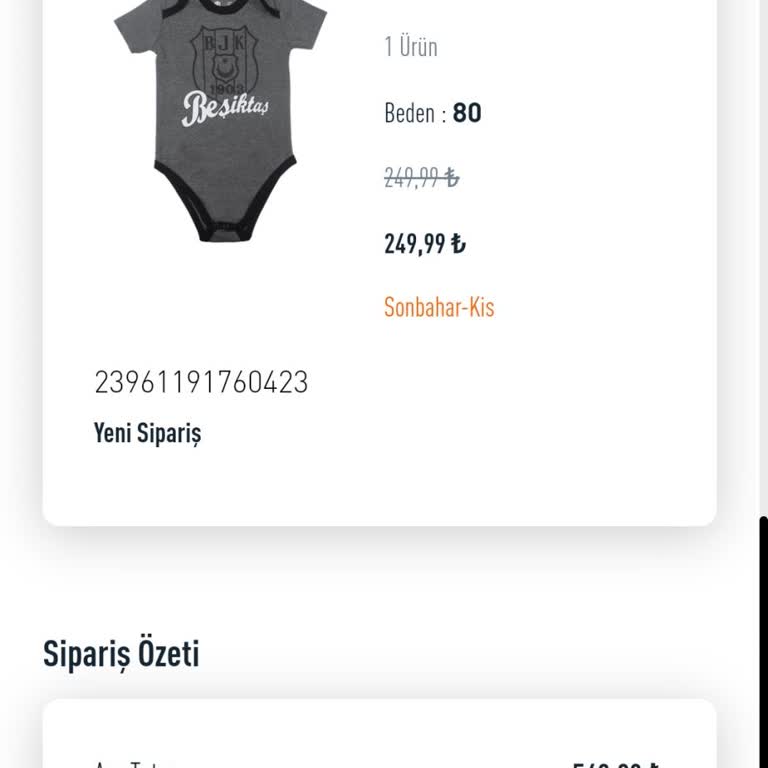Select the order number 23961191760423
Screen dimensions: 768x768
(201, 382)
